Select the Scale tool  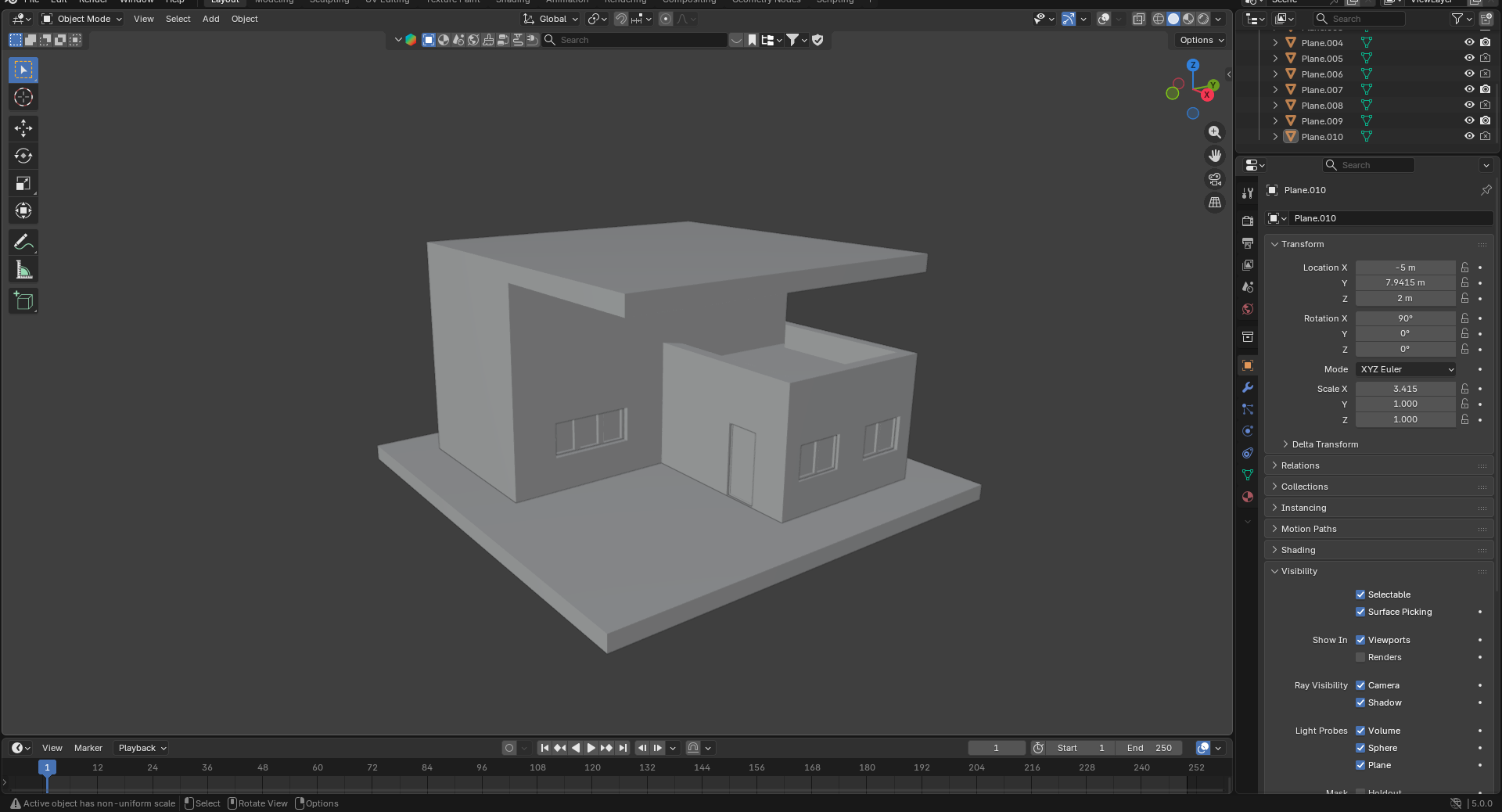(x=23, y=184)
